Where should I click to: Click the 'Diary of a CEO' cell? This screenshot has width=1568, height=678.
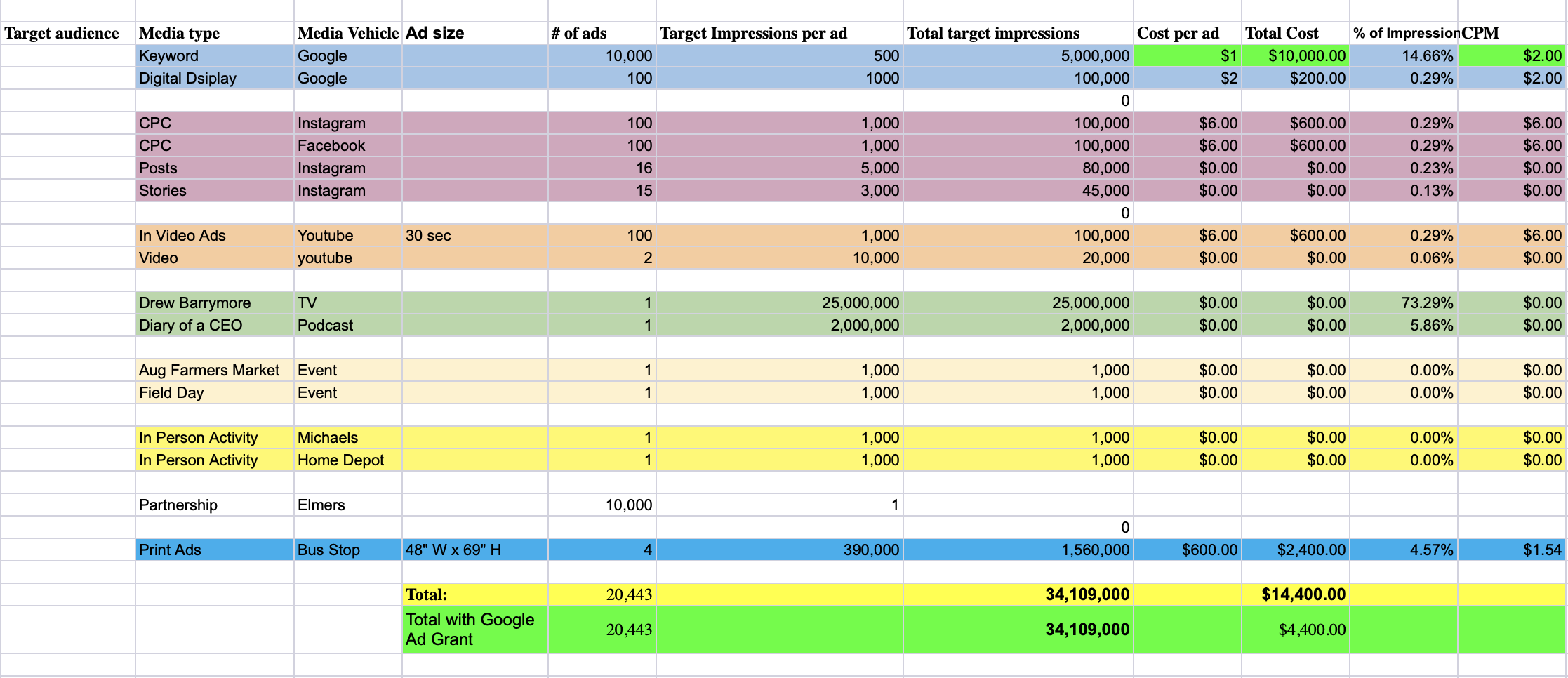pos(215,325)
